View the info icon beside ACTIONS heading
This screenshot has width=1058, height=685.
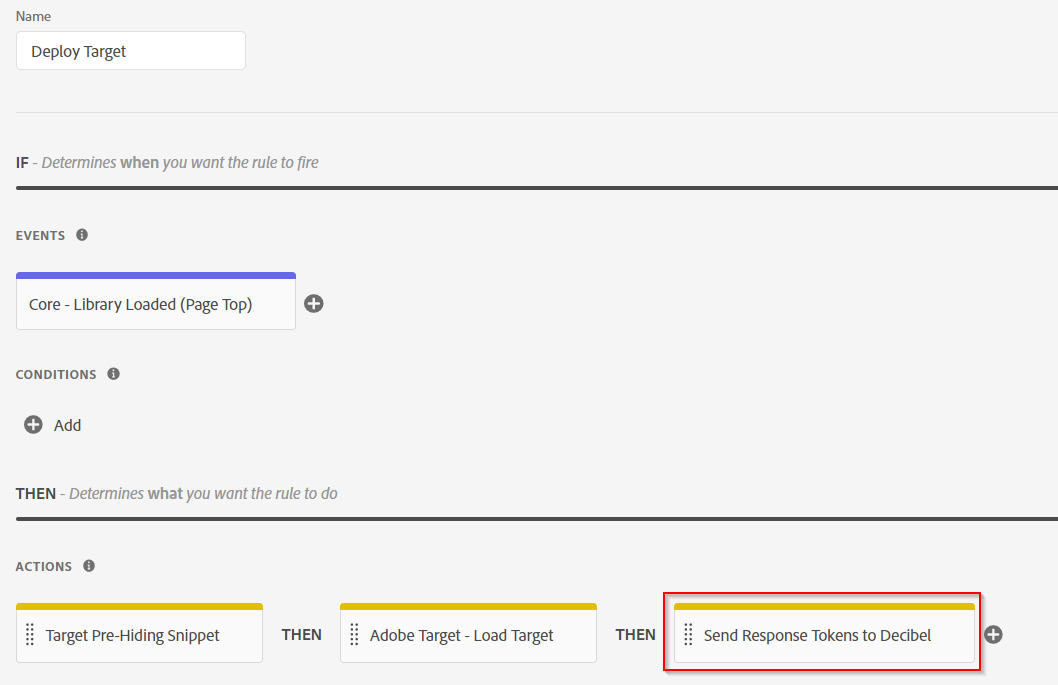coord(88,565)
